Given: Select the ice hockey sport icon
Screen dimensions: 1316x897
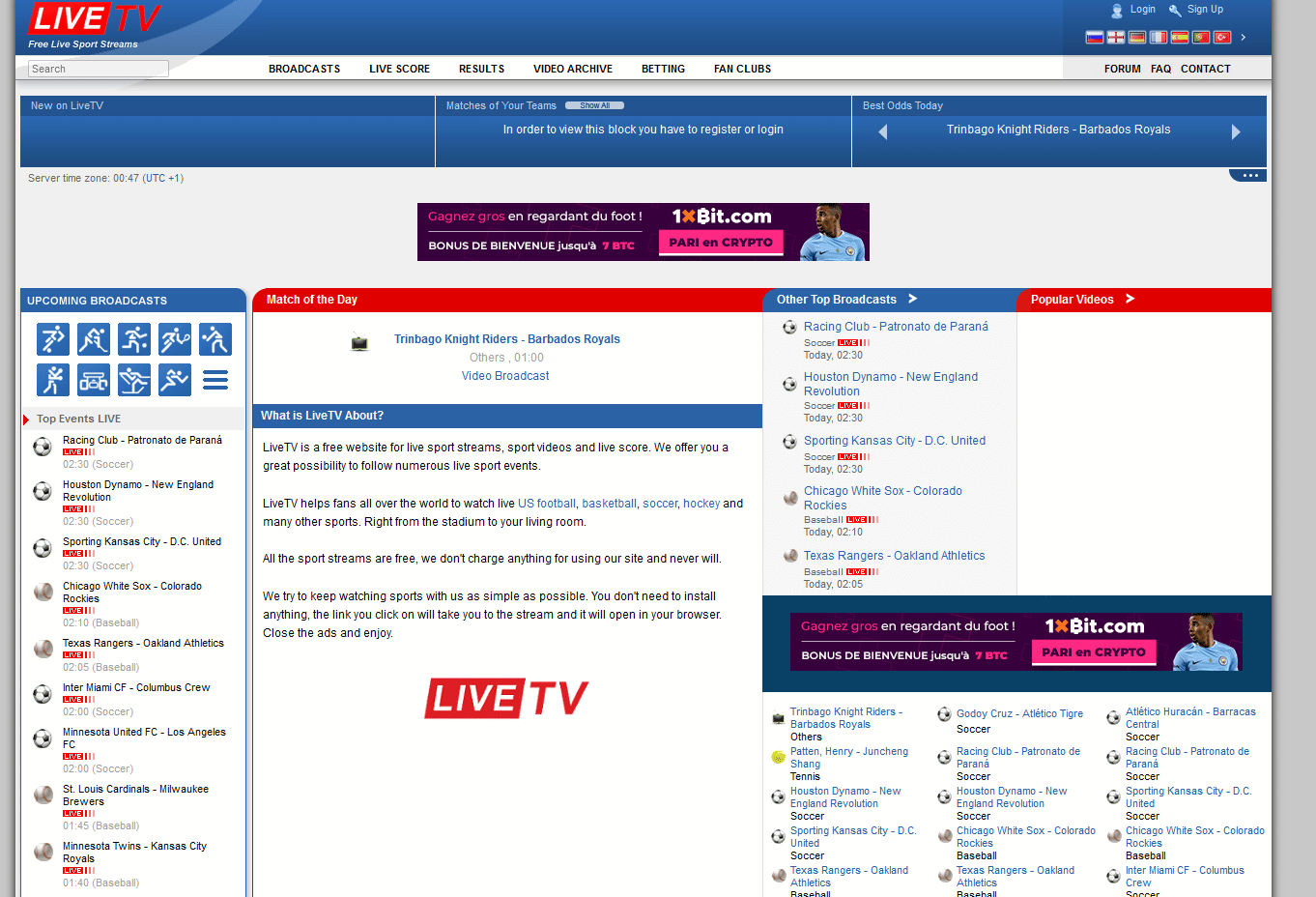Looking at the screenshot, I should 94,339.
